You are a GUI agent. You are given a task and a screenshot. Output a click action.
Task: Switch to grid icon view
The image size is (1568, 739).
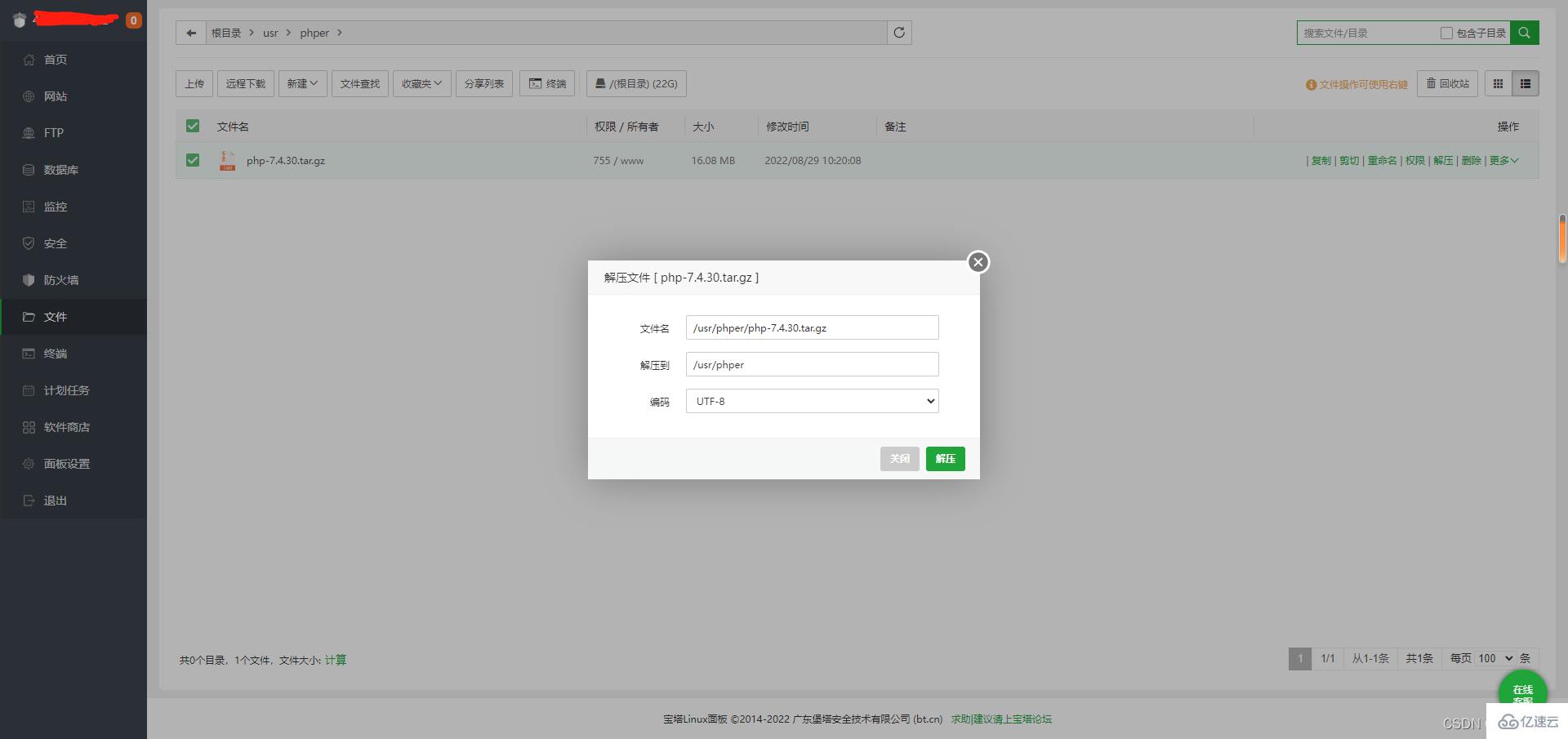1498,83
